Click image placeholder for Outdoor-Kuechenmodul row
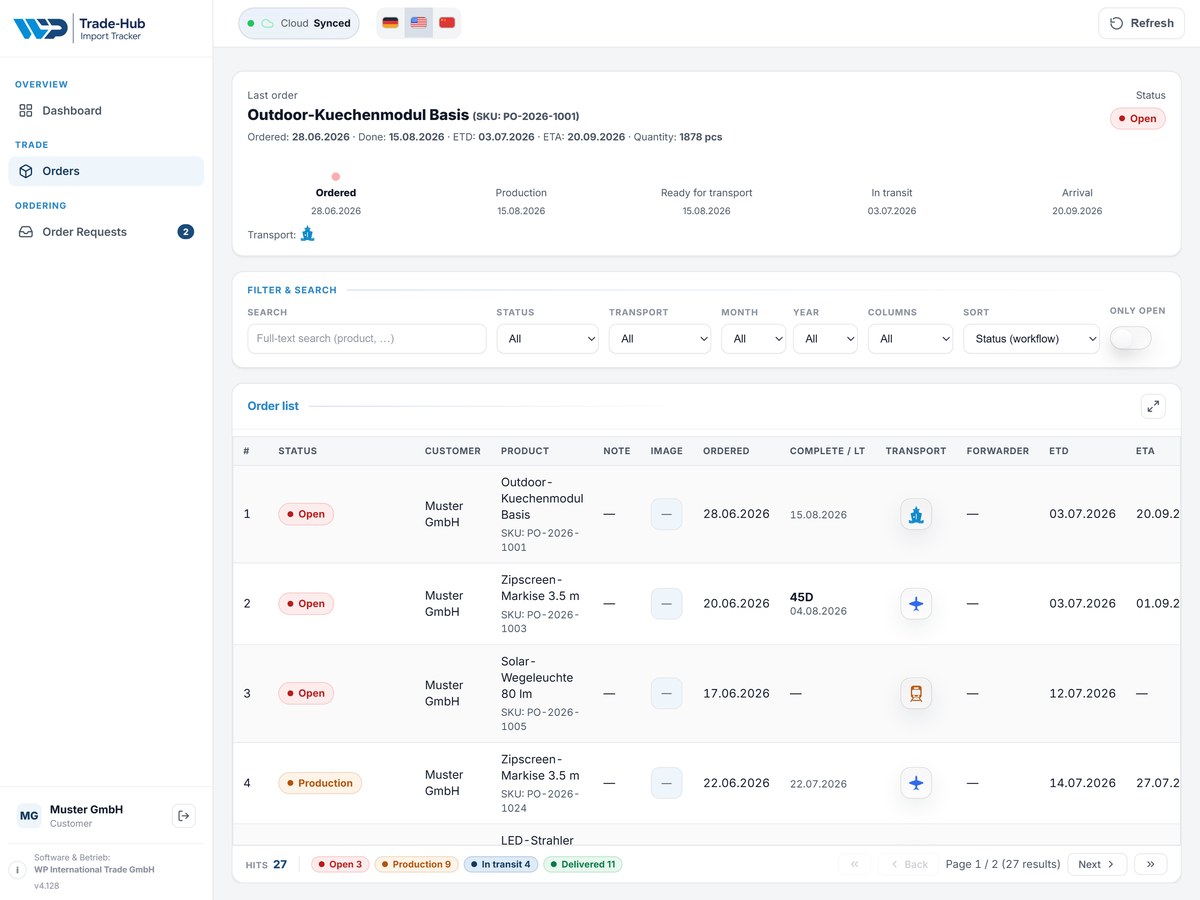The image size is (1200, 900). (x=666, y=514)
